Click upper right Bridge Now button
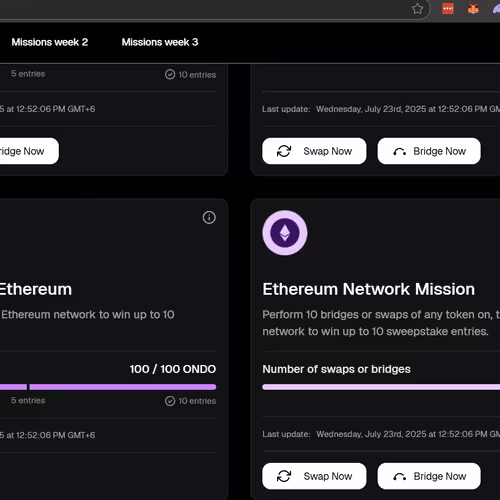Viewport: 500px width, 500px height. 429,151
